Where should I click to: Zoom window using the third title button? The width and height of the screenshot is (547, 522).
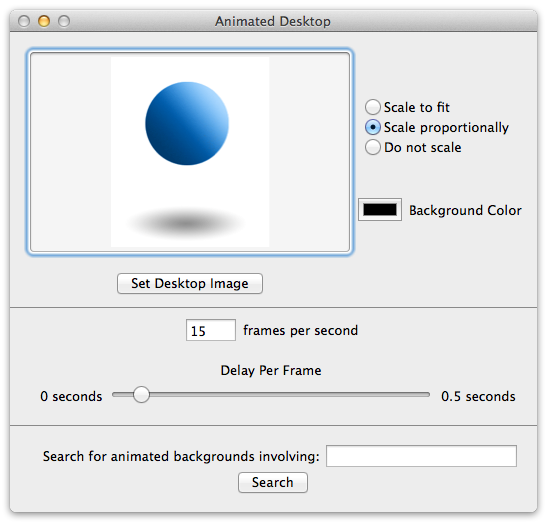coord(64,21)
